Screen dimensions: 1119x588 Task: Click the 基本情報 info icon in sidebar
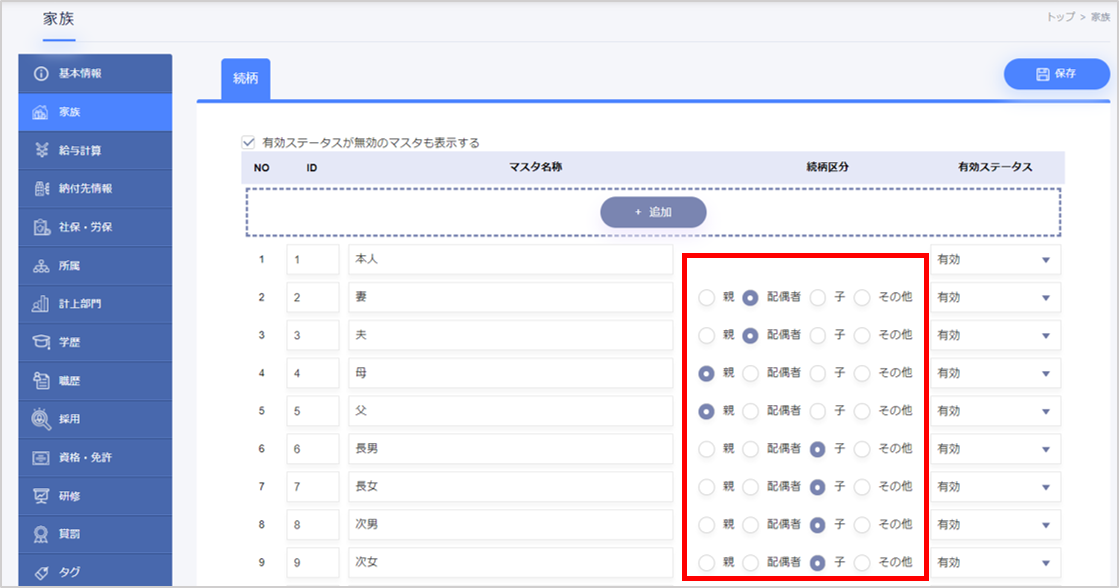pos(42,73)
